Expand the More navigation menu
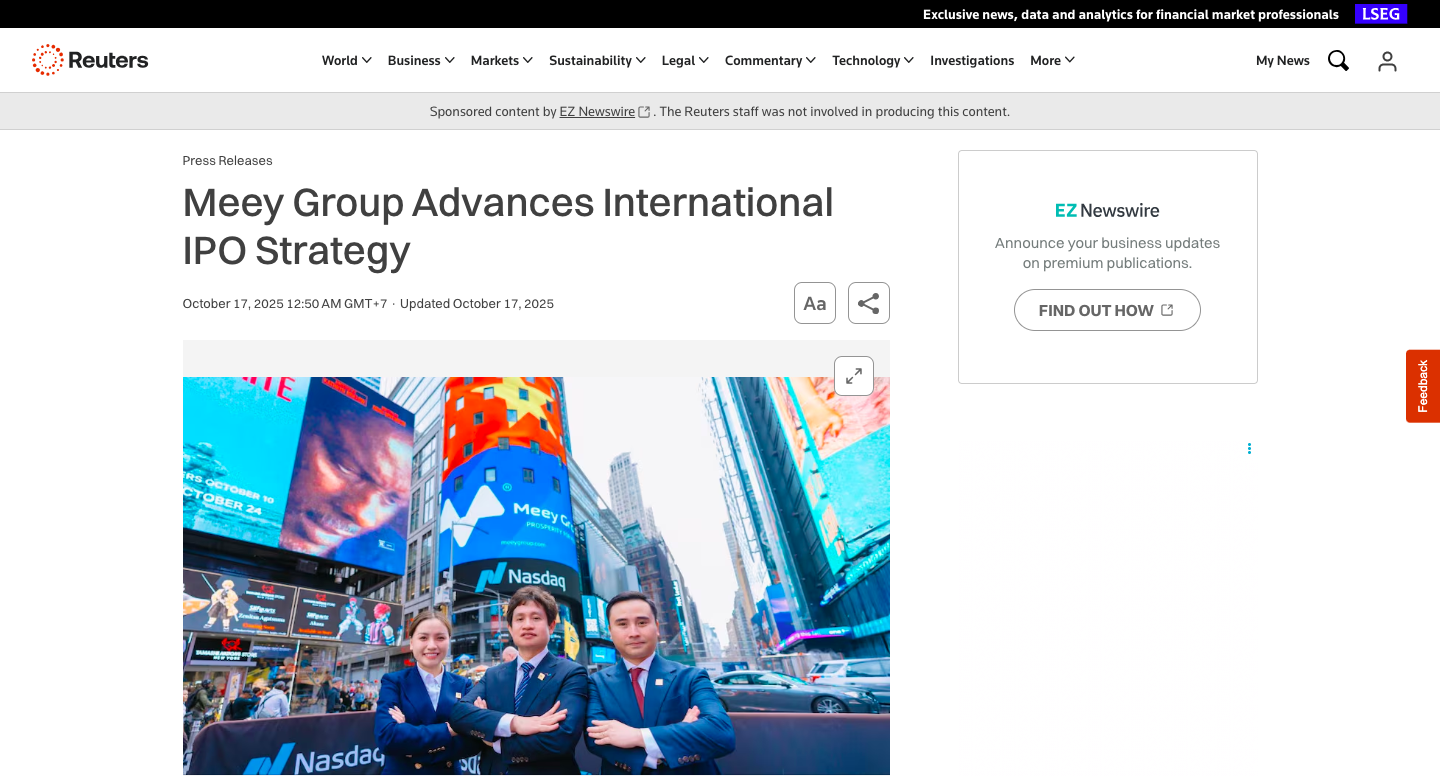 pos(1052,60)
